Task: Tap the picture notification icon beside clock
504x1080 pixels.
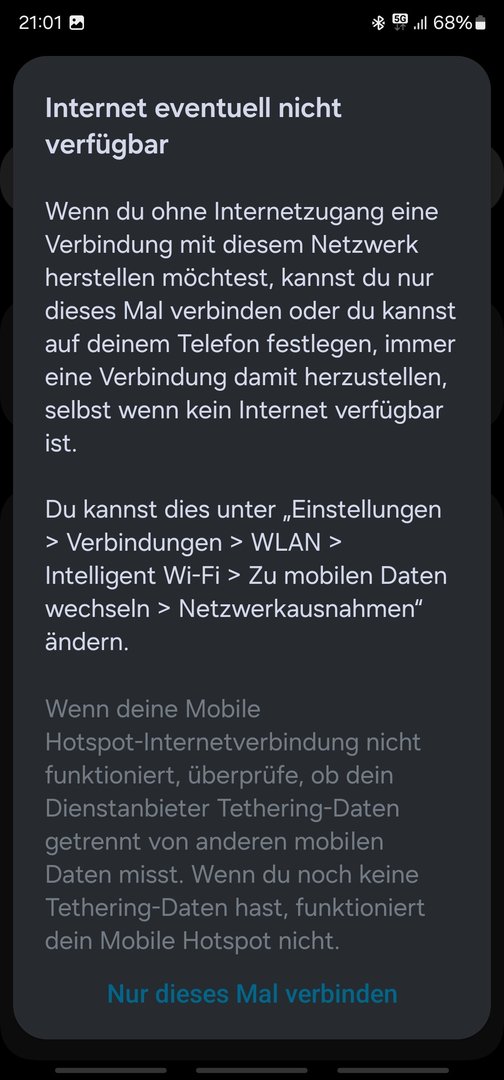Action: click(76, 23)
